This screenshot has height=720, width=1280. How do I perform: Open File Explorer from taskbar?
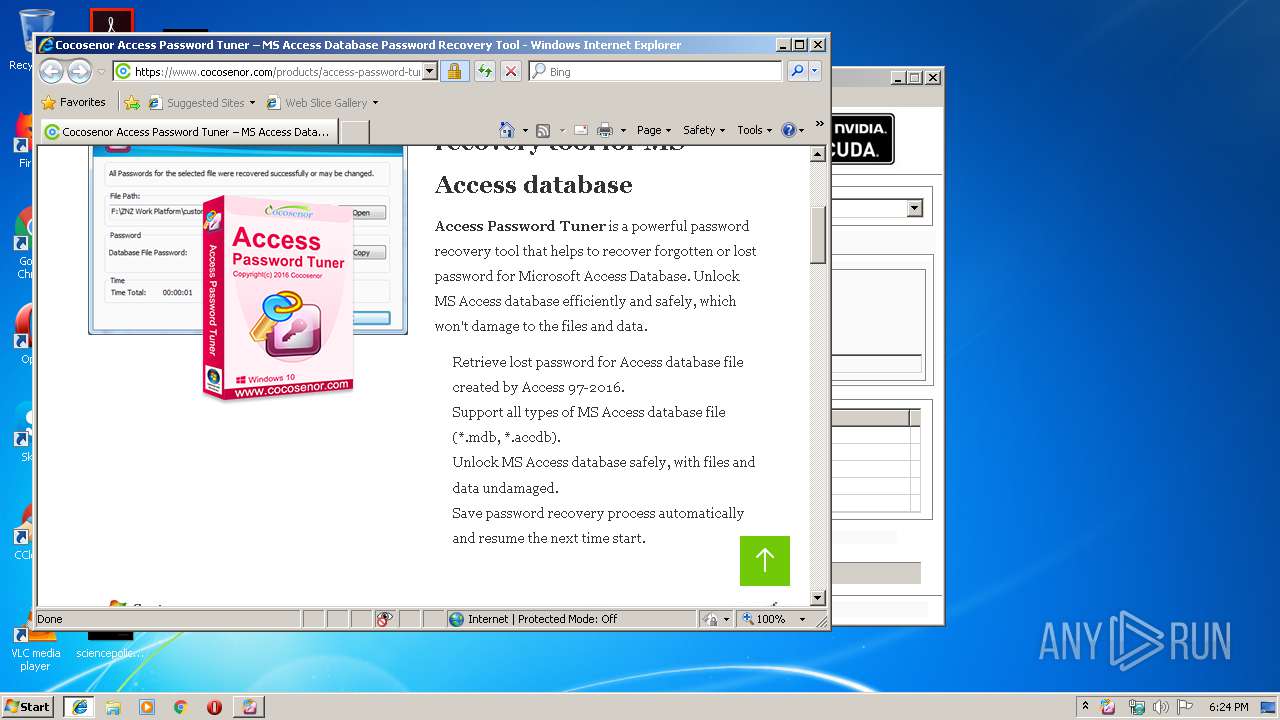113,706
